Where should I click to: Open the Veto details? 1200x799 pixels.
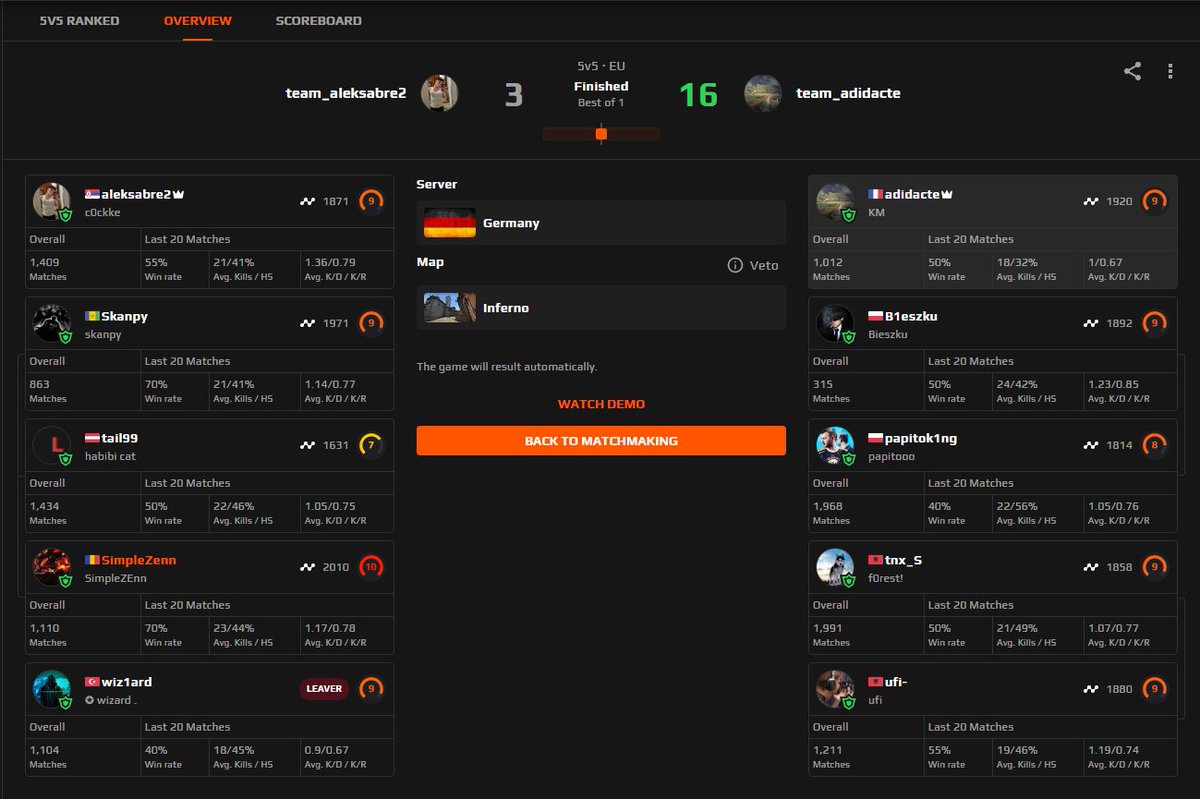(752, 265)
